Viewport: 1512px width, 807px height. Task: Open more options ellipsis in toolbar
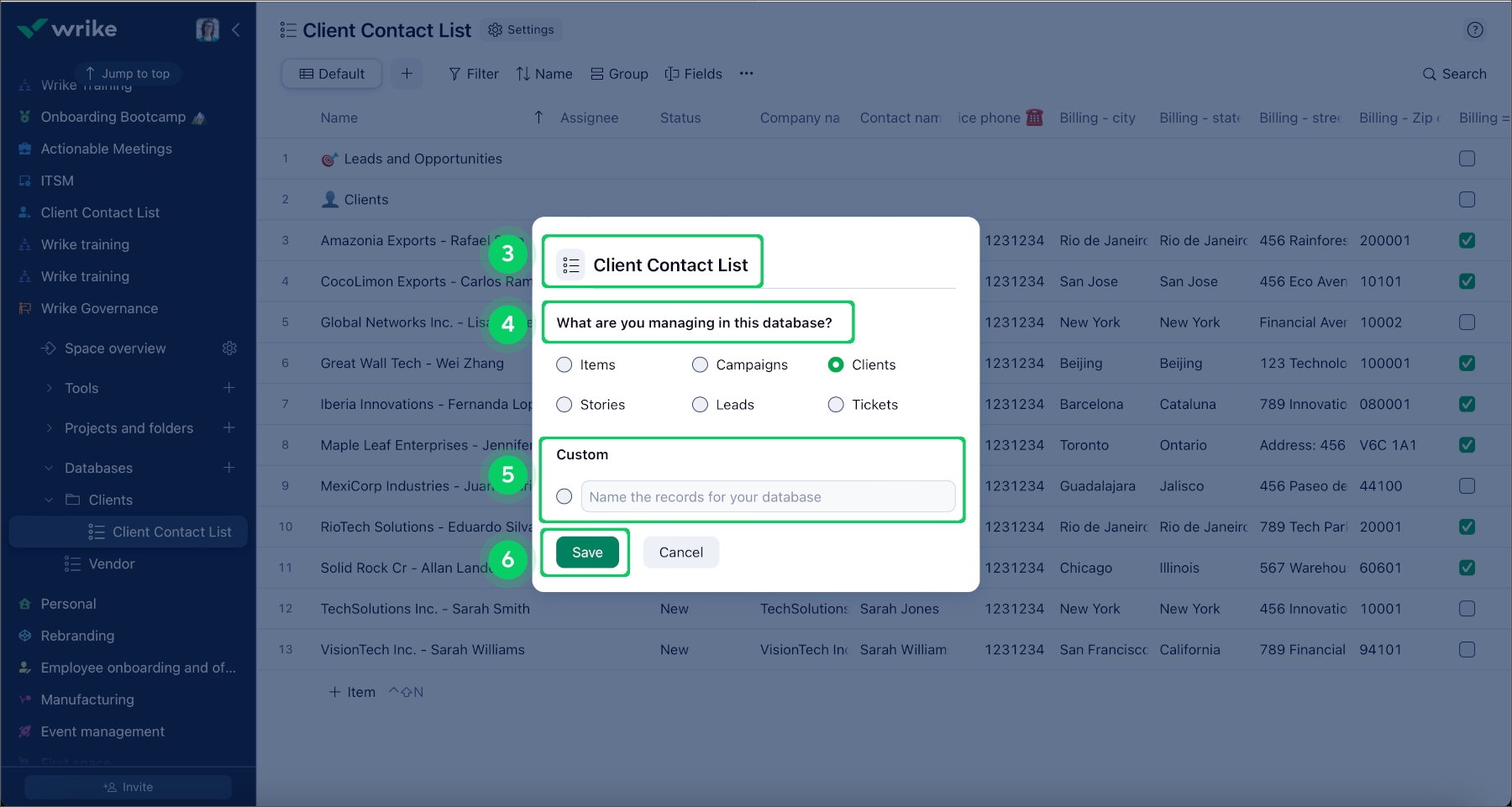coord(746,74)
